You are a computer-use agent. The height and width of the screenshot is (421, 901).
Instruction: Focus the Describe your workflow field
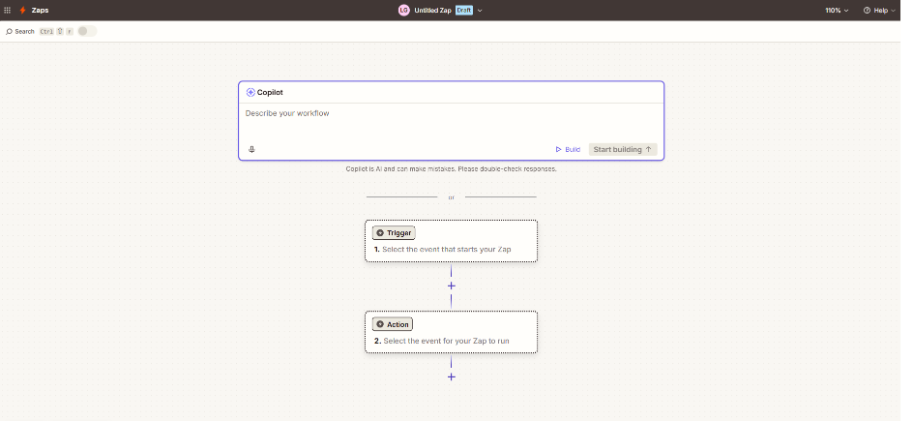coord(451,121)
